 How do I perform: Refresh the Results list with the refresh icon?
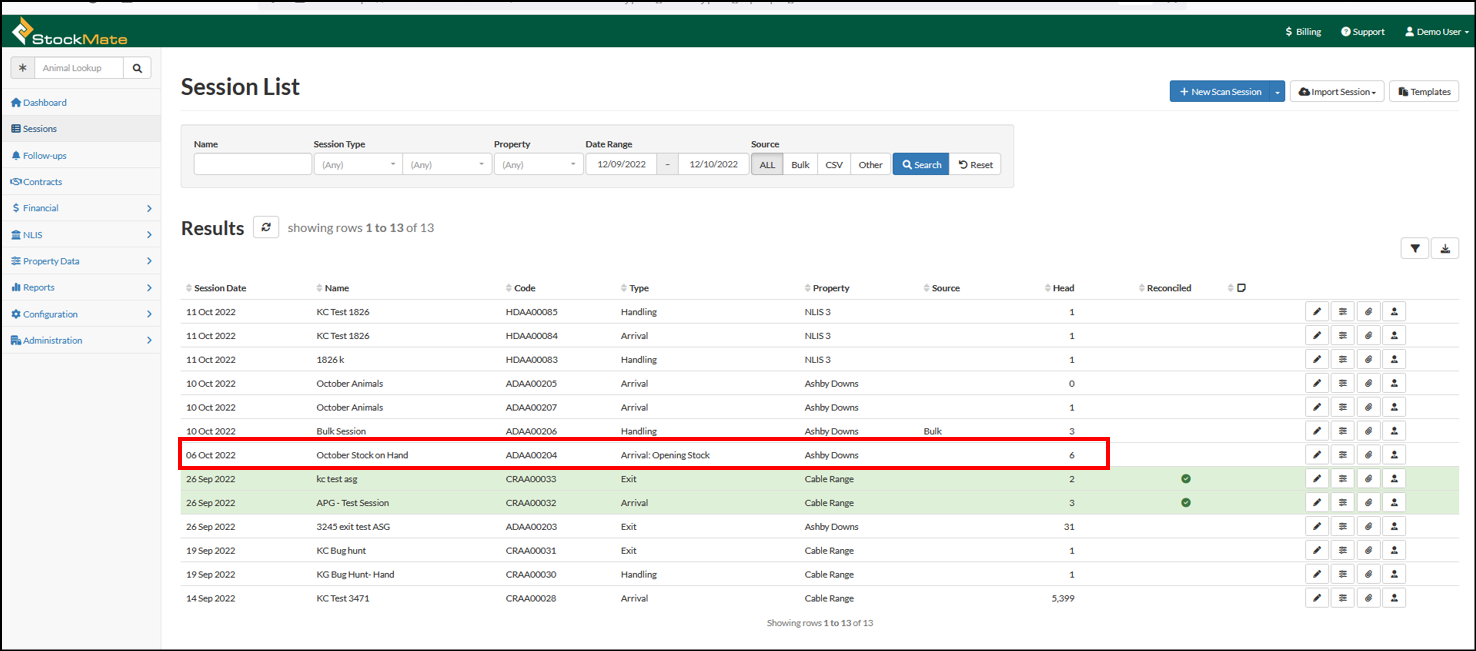(x=265, y=227)
